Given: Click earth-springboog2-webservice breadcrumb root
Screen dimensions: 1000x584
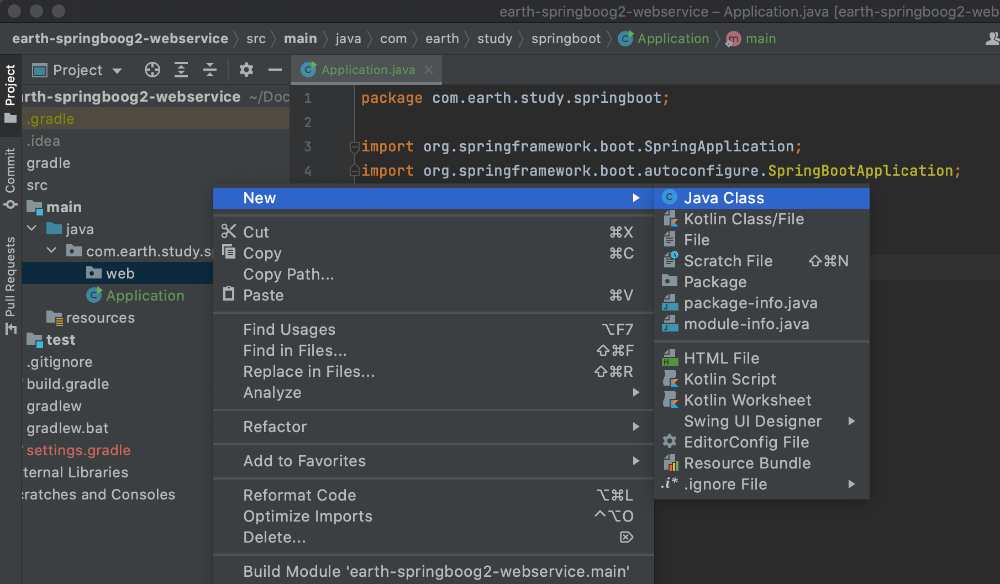Looking at the screenshot, I should click(120, 39).
